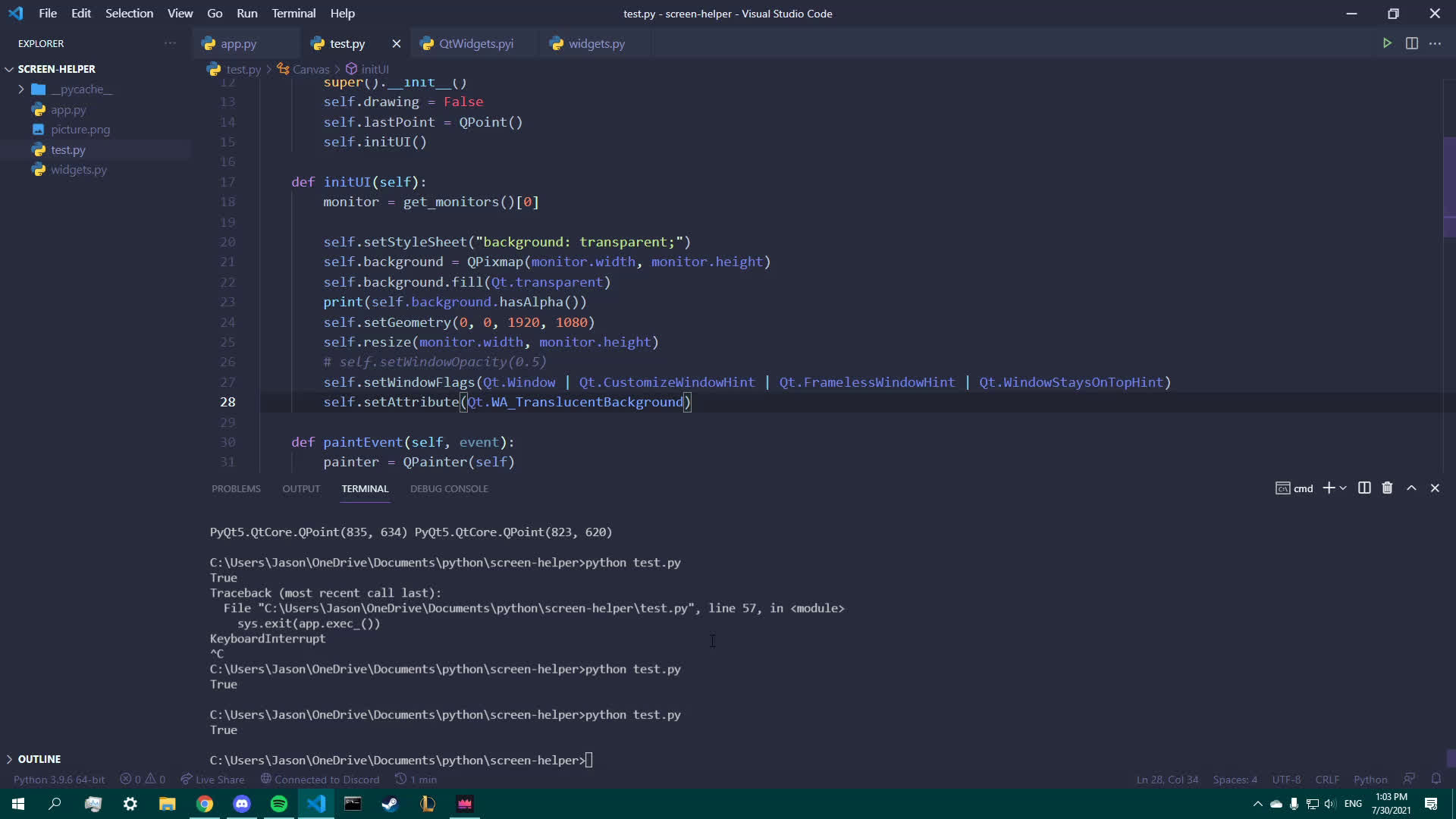Screen dimensions: 1456x819
Task: Change UTF-8 file encoding
Action: click(1286, 780)
